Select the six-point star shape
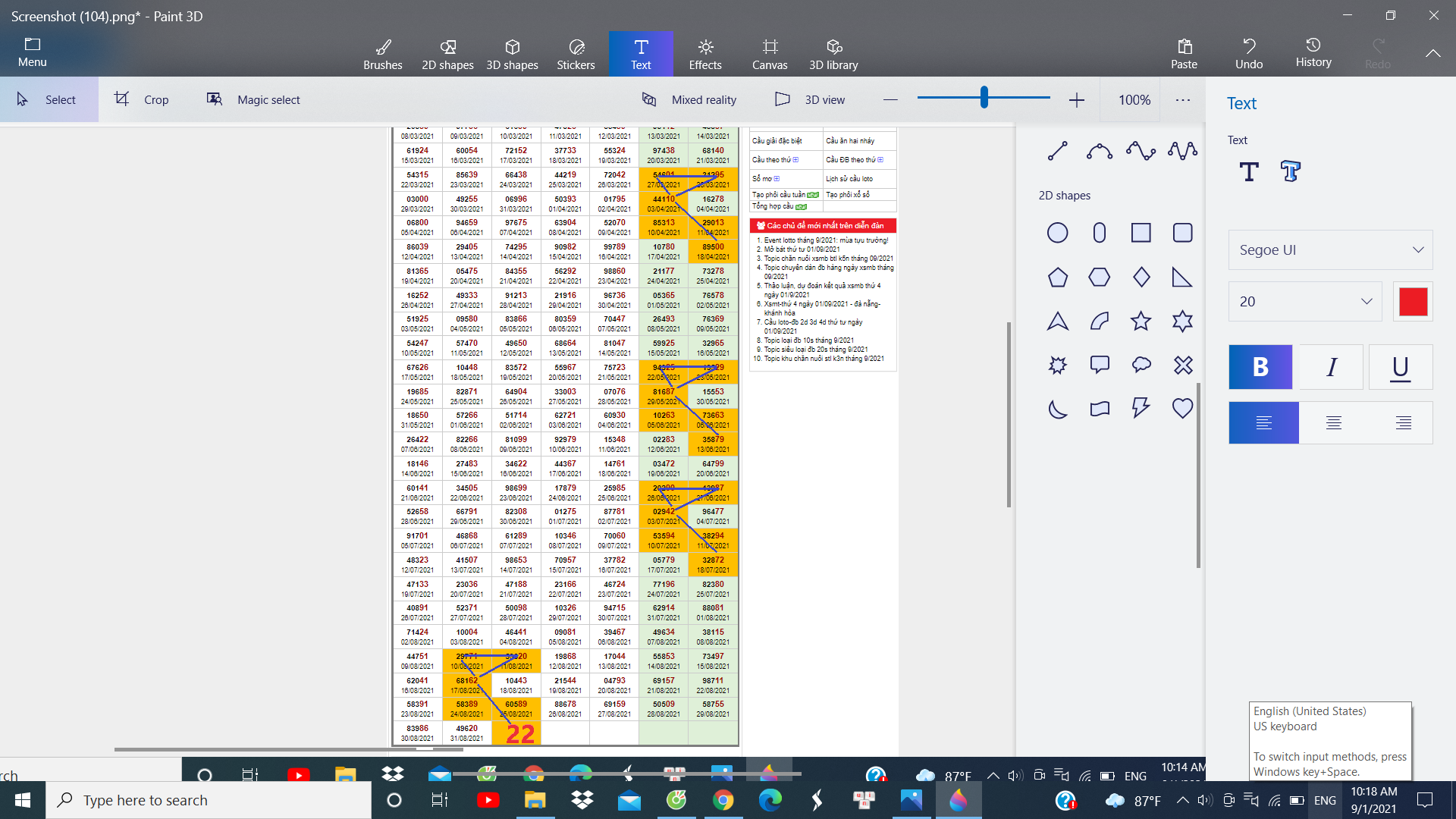 click(1182, 322)
